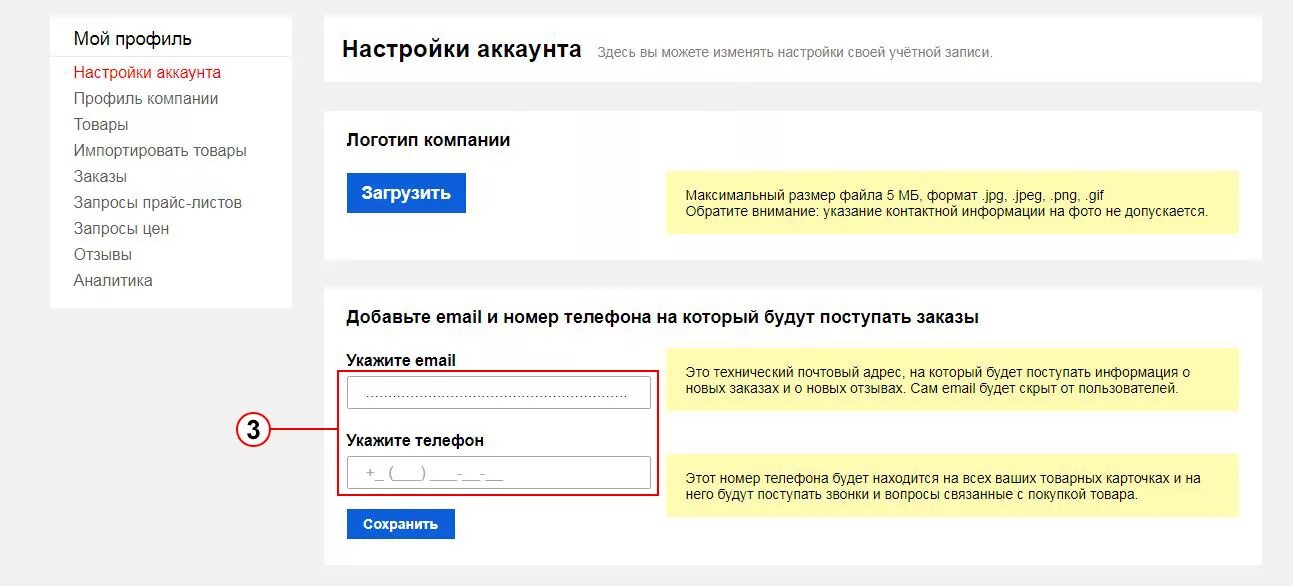Click the circled number 3 marker
This screenshot has height=586, width=1293.
tap(254, 430)
